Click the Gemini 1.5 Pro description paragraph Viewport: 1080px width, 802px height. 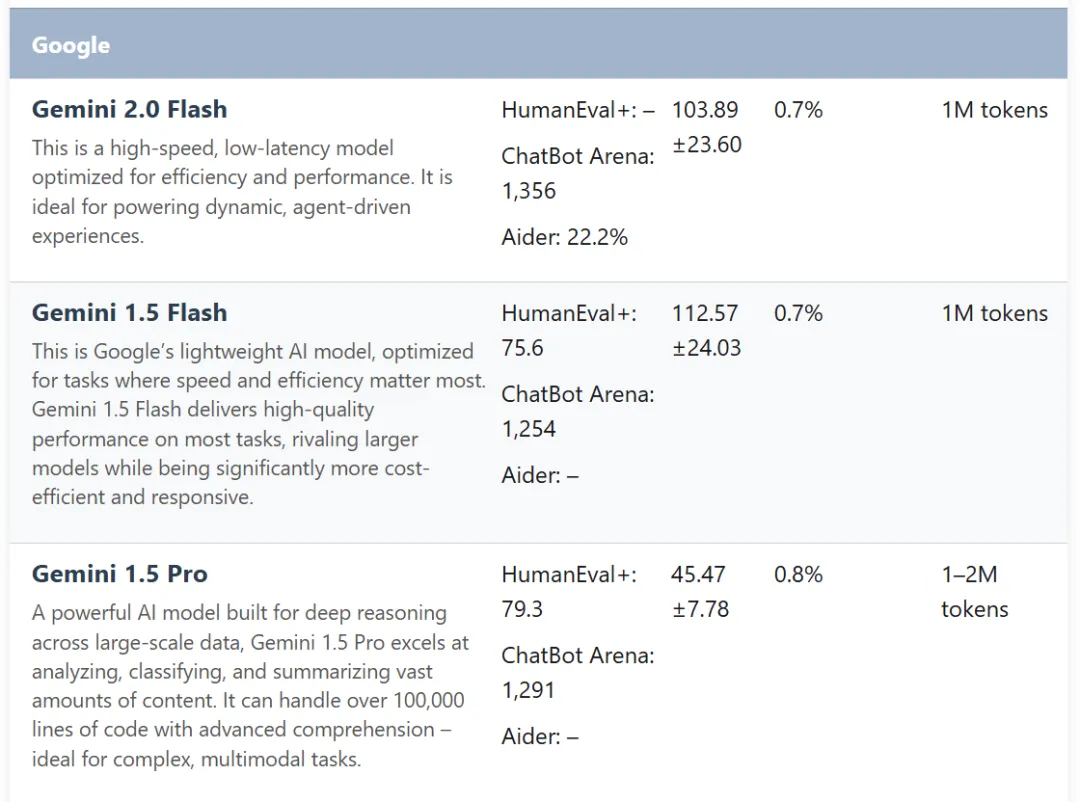[251, 686]
